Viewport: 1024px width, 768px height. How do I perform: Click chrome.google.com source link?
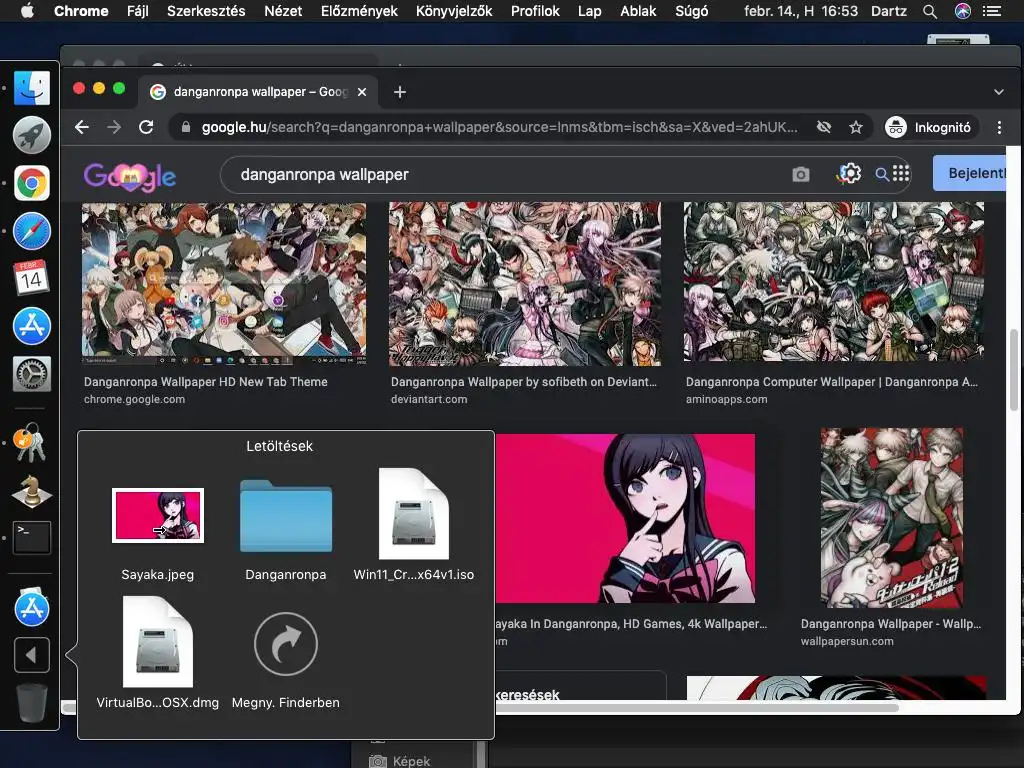(x=135, y=399)
